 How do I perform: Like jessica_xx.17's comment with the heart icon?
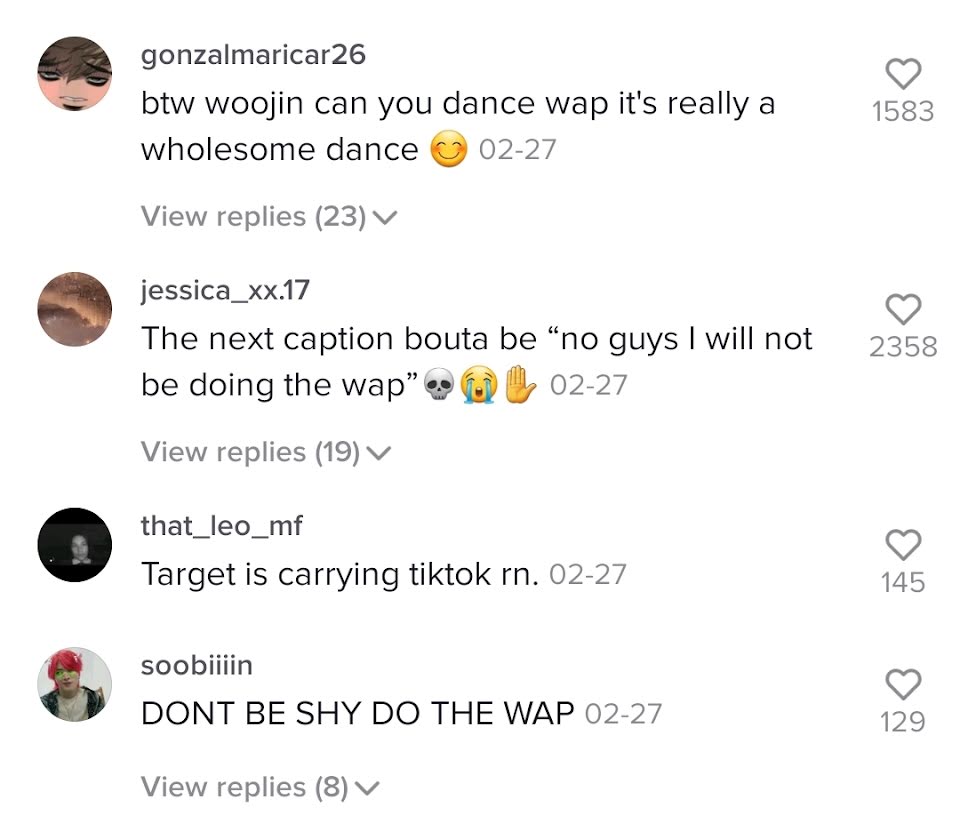[903, 309]
